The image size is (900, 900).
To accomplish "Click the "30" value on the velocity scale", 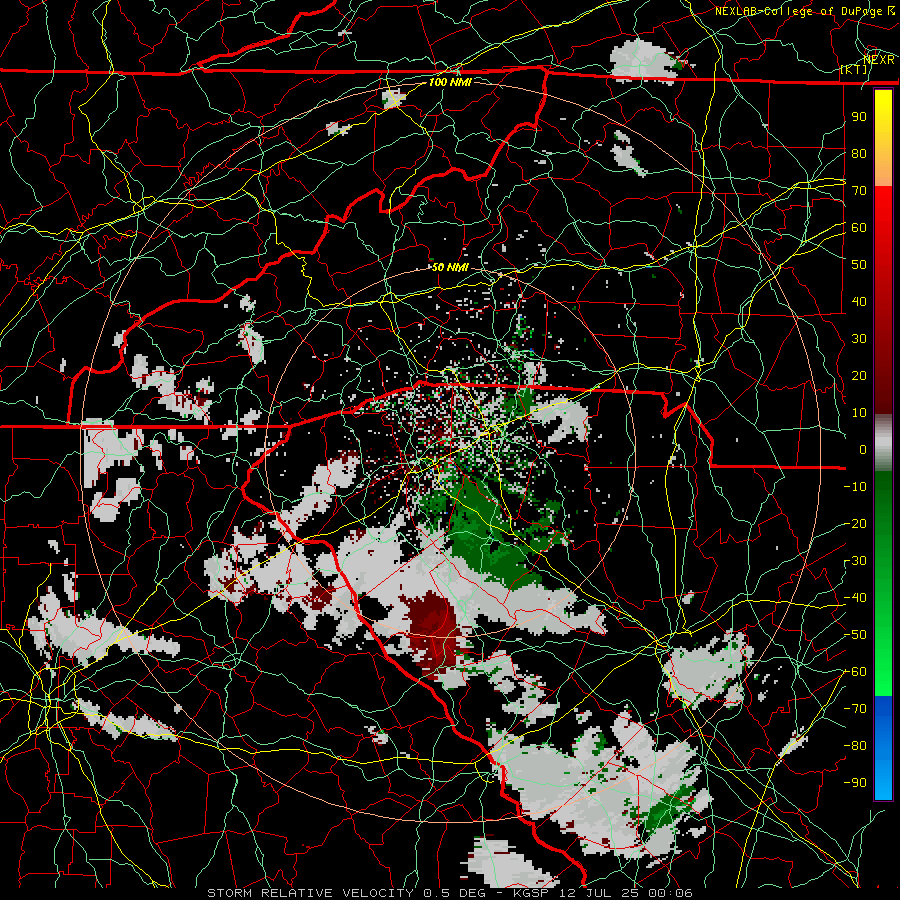I will (x=859, y=339).
